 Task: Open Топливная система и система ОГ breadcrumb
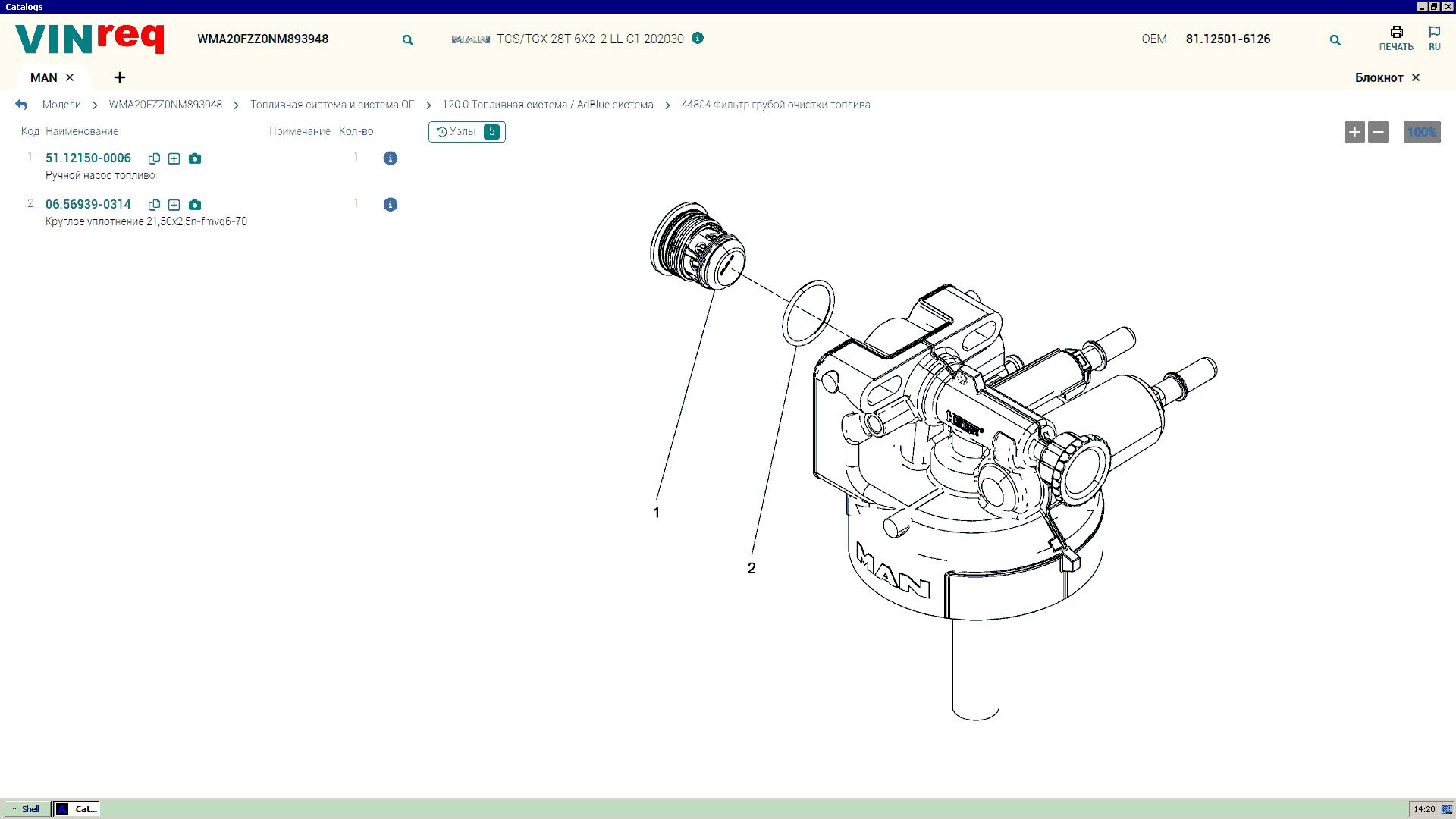[x=332, y=105]
